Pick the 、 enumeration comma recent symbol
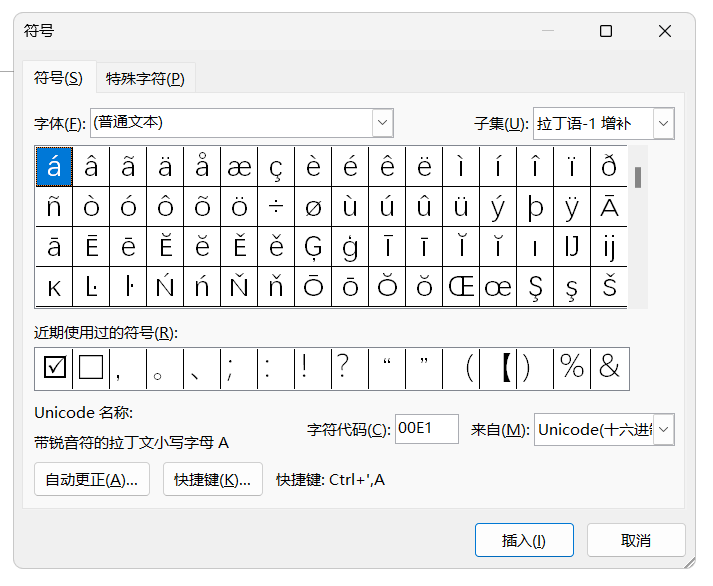 202,369
